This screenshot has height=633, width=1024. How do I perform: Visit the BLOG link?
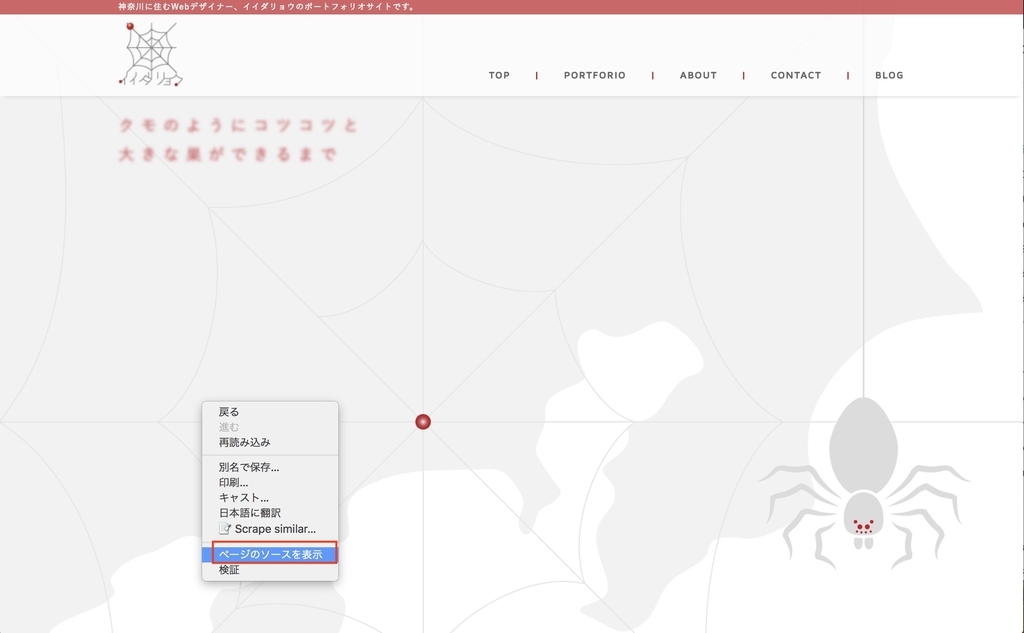(889, 75)
